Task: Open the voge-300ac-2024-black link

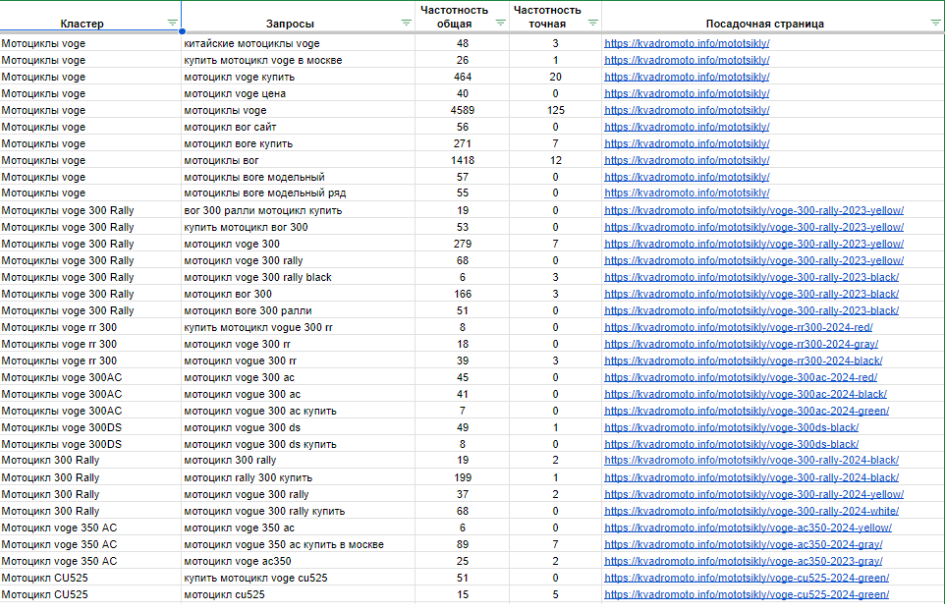Action: (746, 394)
